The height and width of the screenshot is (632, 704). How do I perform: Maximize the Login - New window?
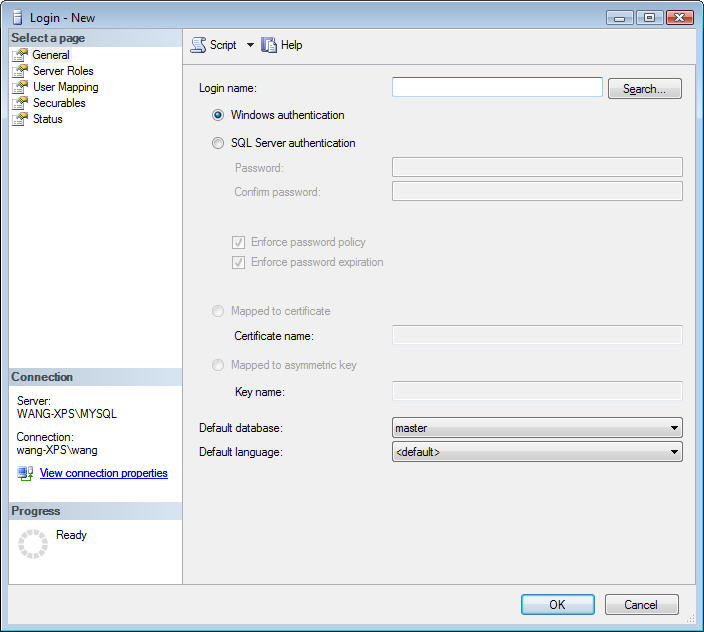(649, 18)
